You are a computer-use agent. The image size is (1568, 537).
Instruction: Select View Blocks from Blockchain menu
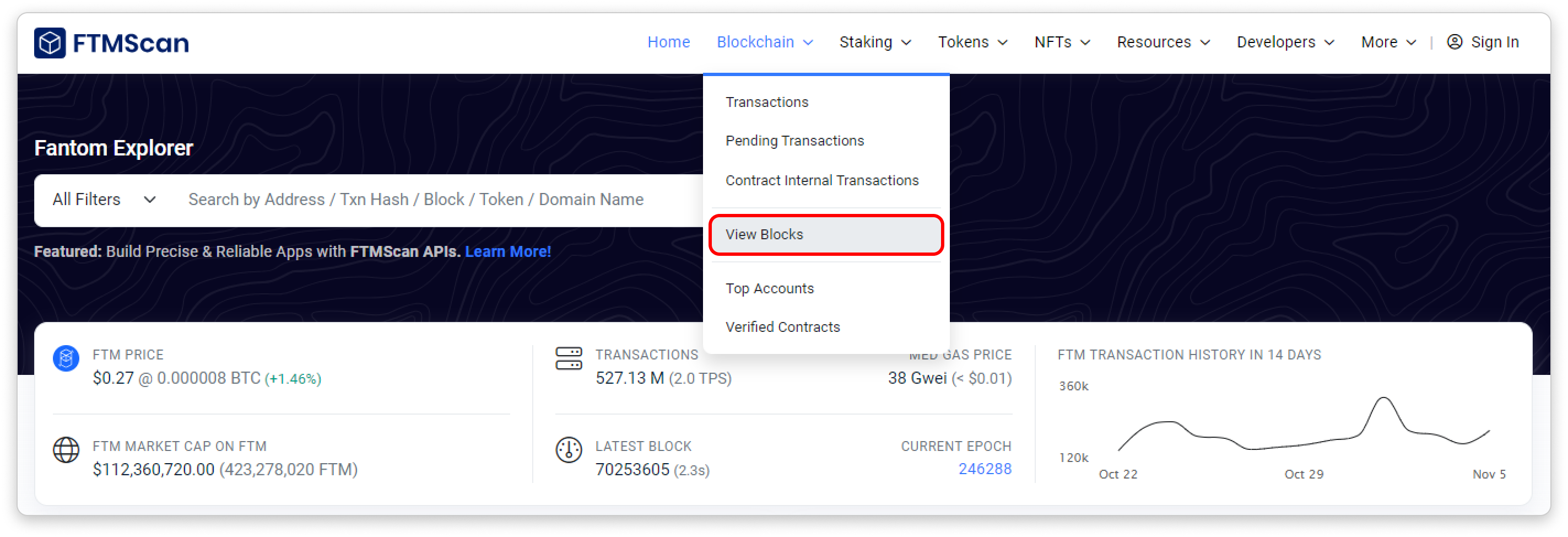point(764,234)
